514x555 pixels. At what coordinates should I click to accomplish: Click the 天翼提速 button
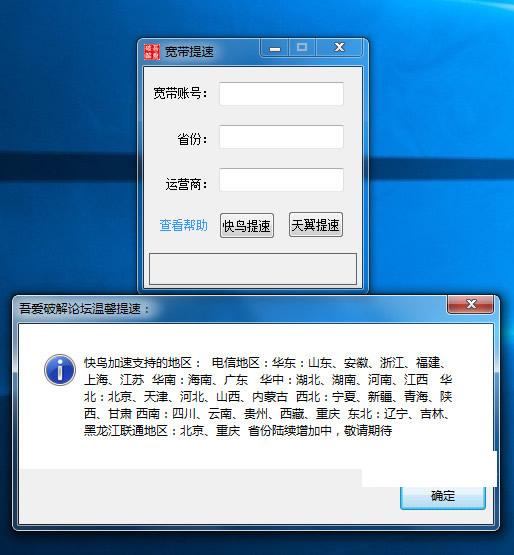(316, 225)
